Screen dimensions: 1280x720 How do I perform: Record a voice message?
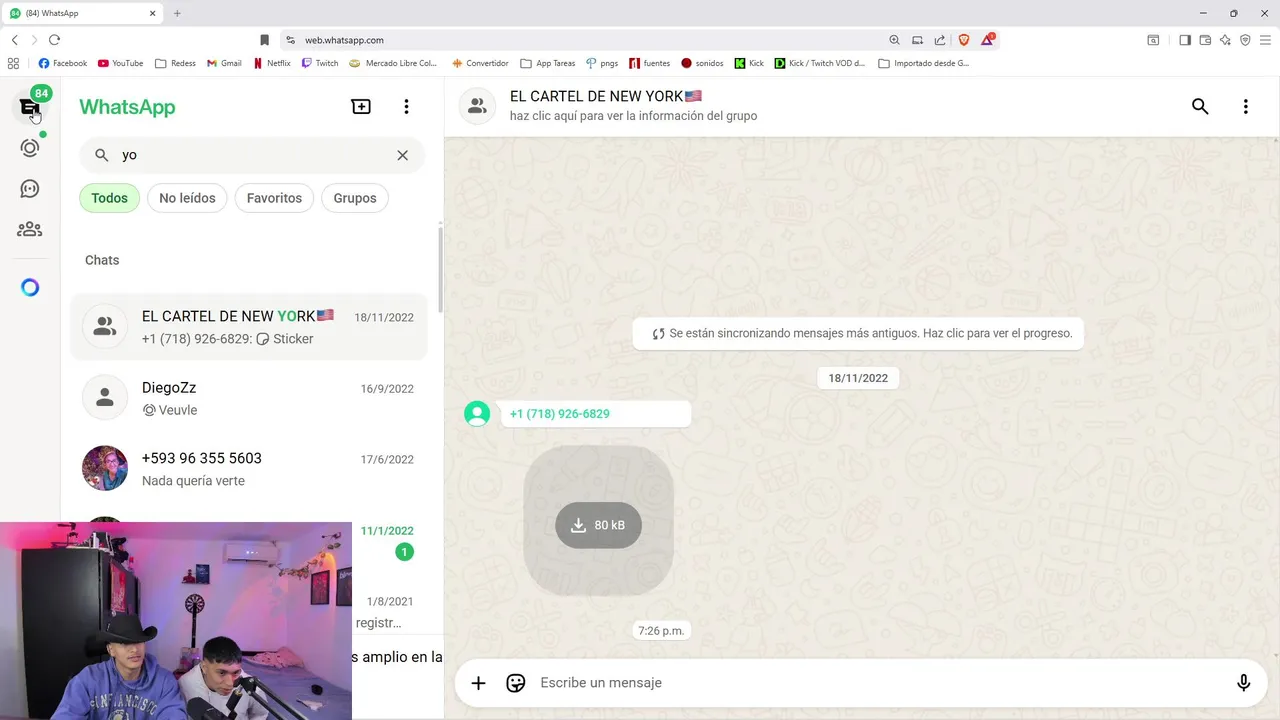[x=1243, y=683]
